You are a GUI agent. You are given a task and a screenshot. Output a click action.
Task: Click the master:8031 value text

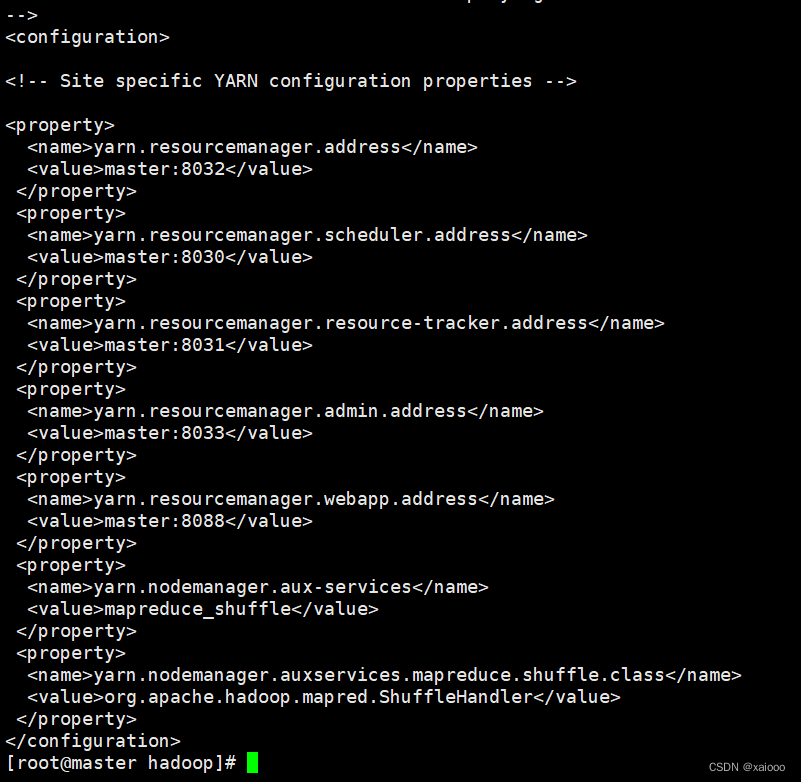click(164, 345)
